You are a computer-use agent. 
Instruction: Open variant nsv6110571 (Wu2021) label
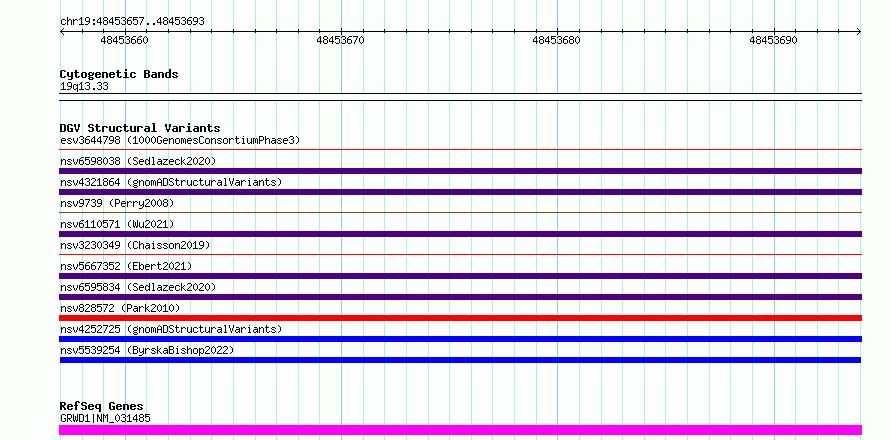point(117,224)
